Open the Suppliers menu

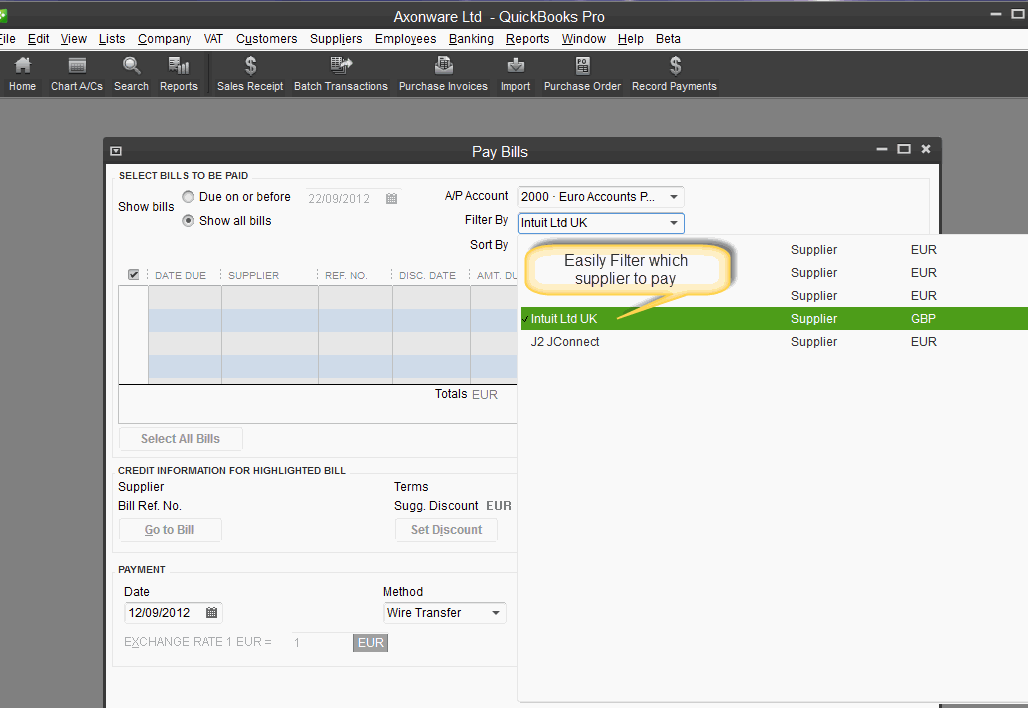[336, 39]
